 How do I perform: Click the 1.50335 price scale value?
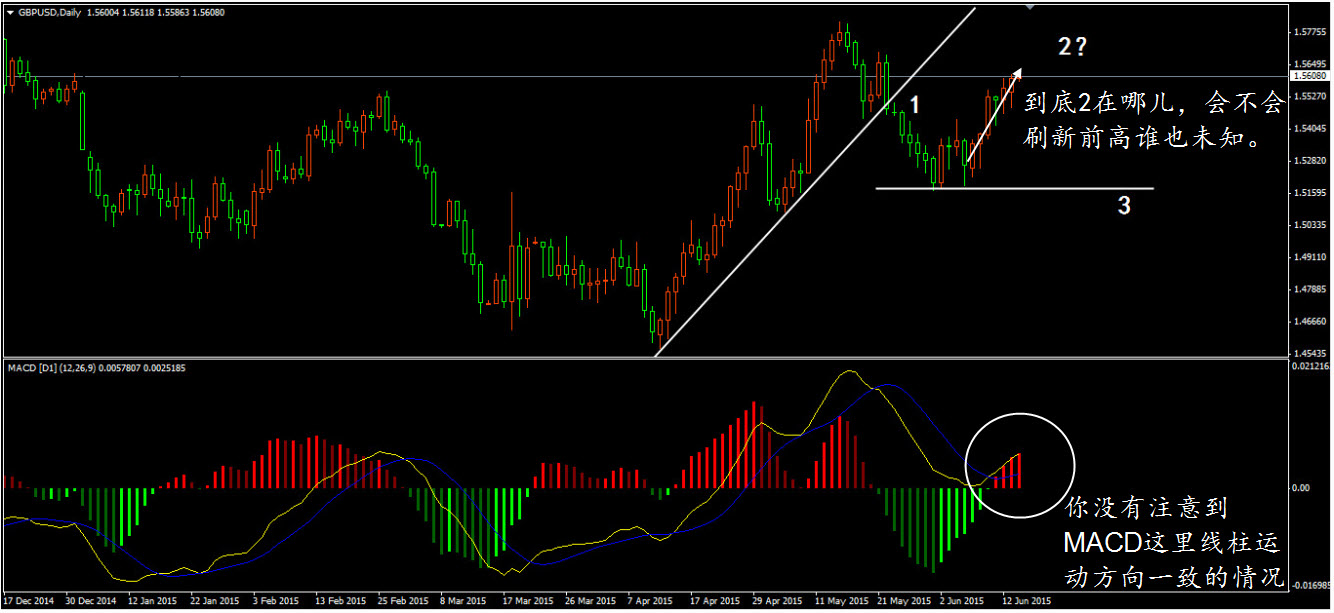tap(1308, 225)
